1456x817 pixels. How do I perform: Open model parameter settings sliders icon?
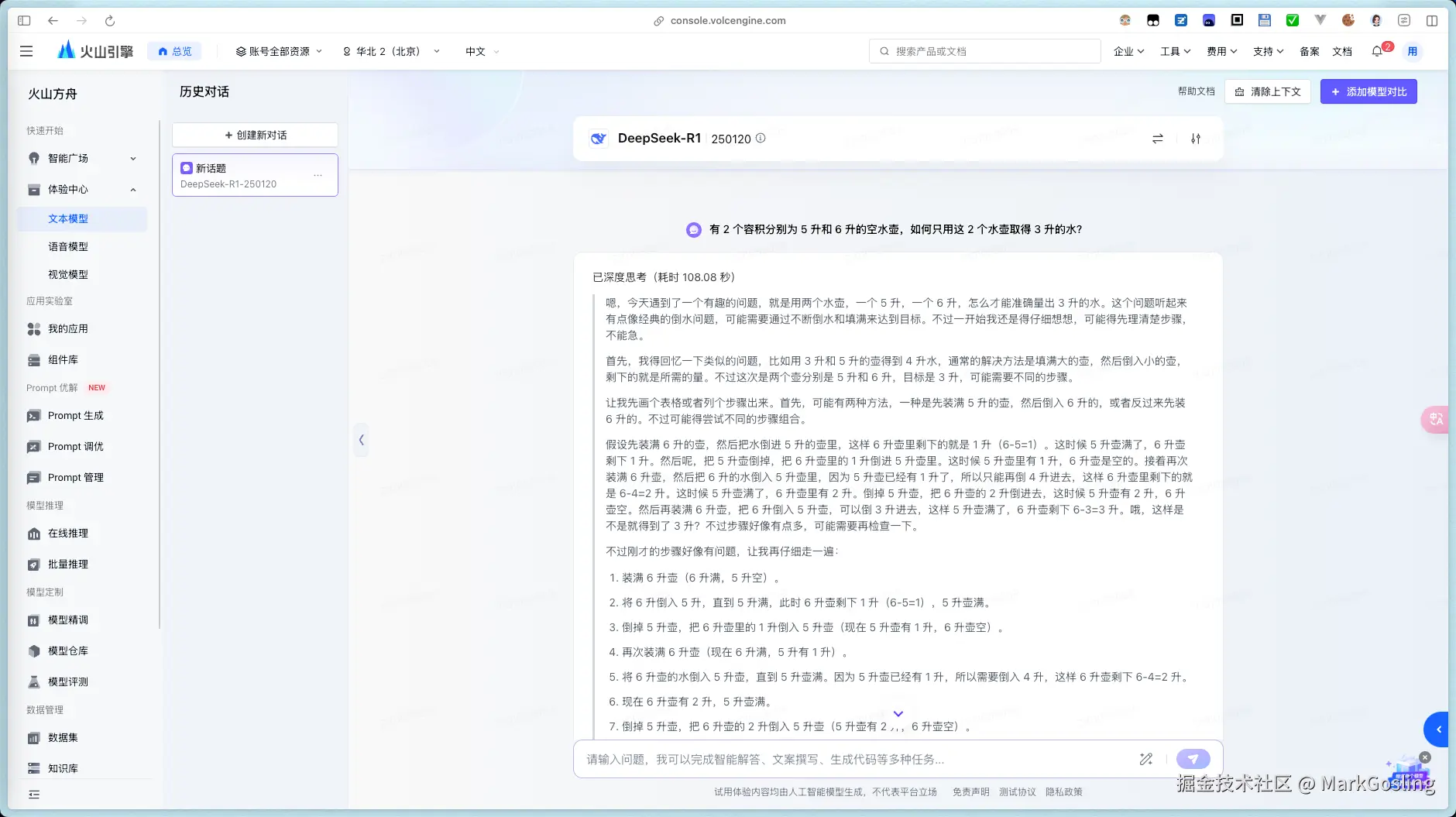click(x=1196, y=139)
